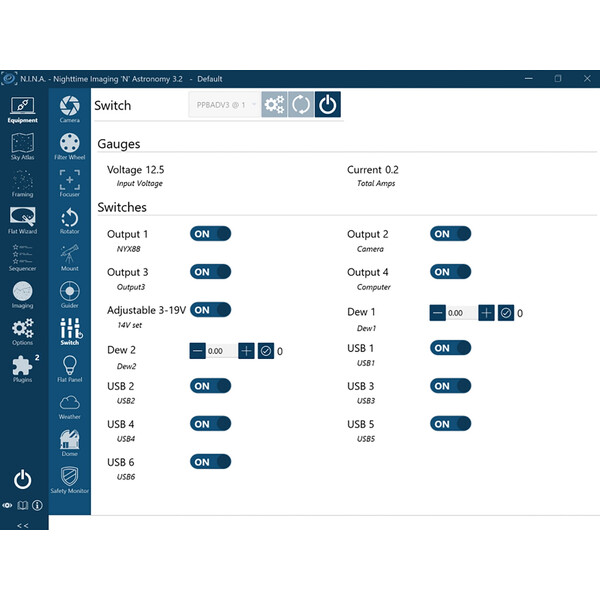Toggle the USB 3 switch

(450, 386)
